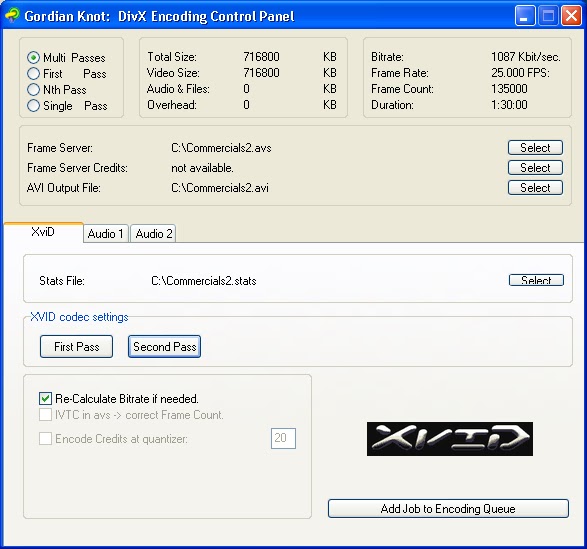Open the Audio 1 tab
This screenshot has width=587, height=549.
pyautogui.click(x=106, y=234)
